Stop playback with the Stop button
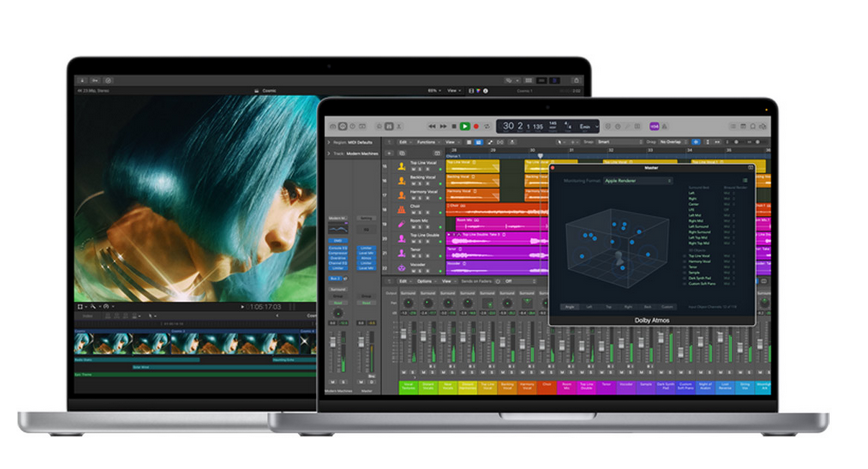 point(454,127)
